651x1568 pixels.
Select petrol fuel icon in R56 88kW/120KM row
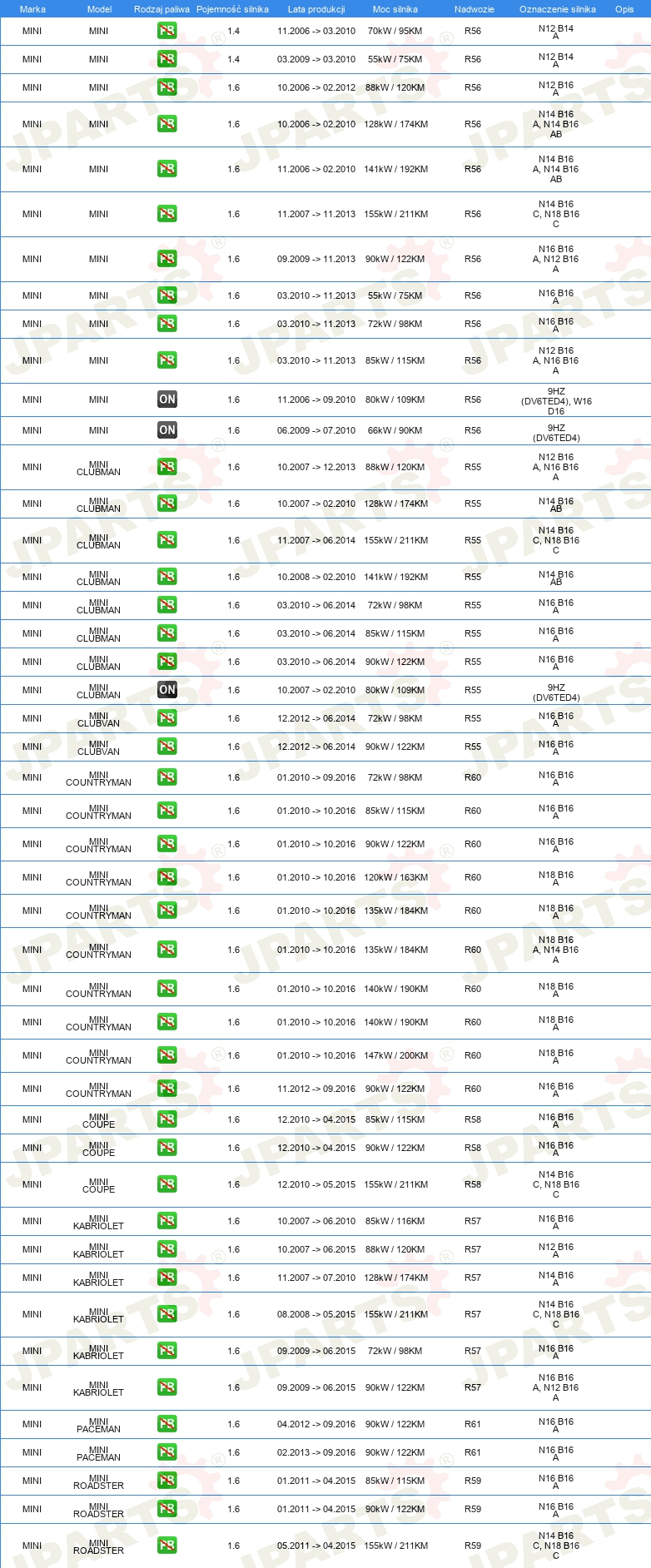[167, 87]
